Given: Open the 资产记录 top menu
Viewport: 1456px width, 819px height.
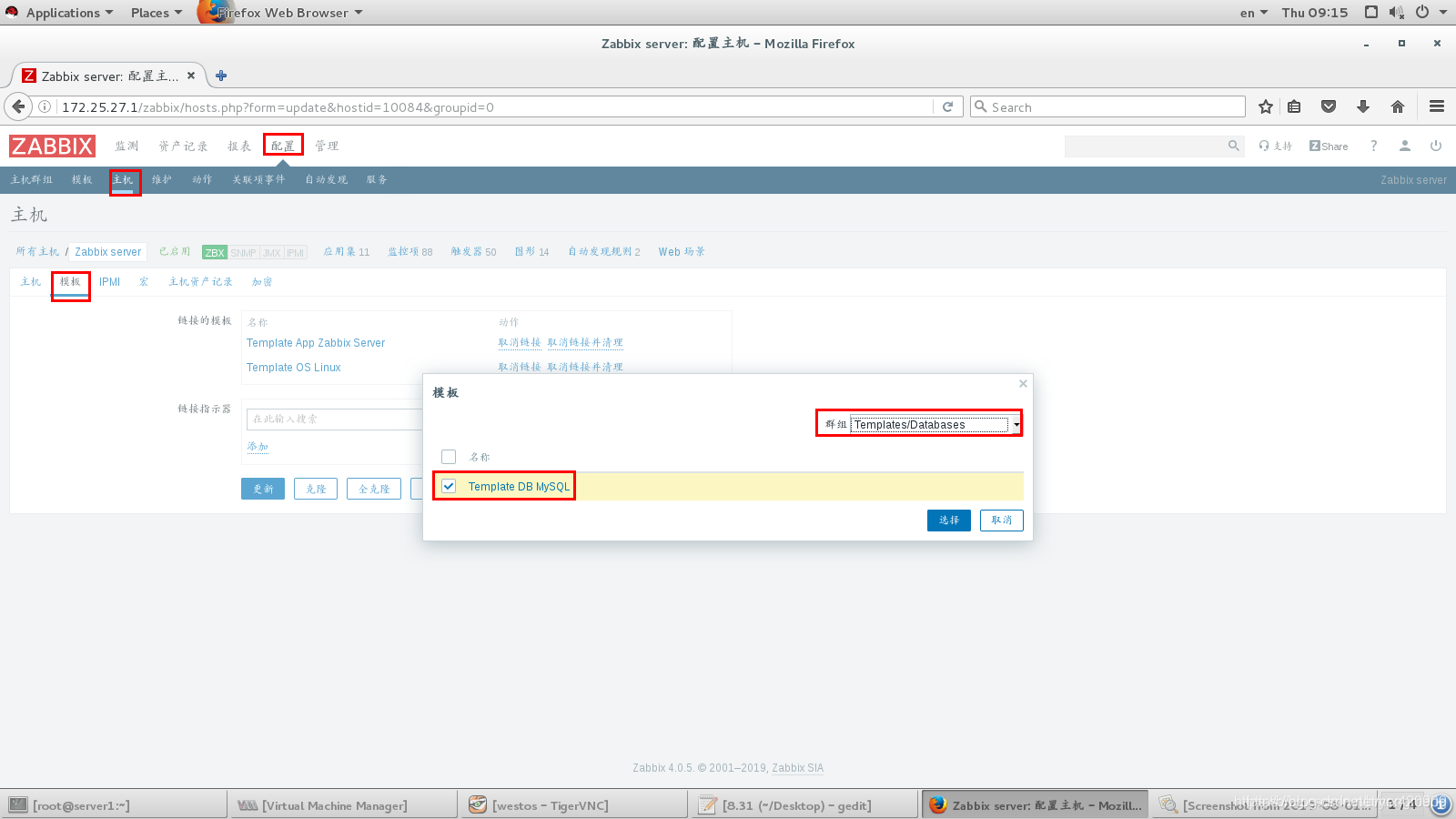Looking at the screenshot, I should click(183, 146).
